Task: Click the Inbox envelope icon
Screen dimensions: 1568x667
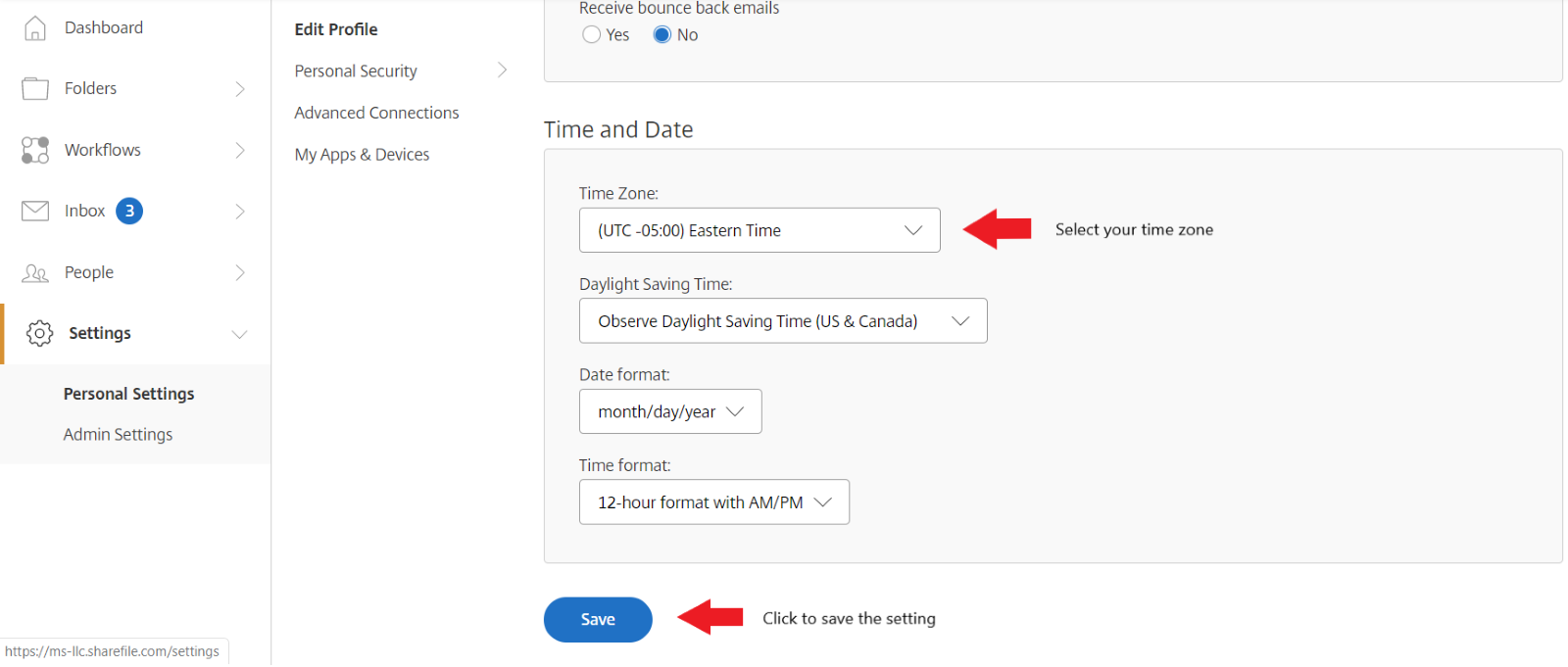Action: point(35,211)
